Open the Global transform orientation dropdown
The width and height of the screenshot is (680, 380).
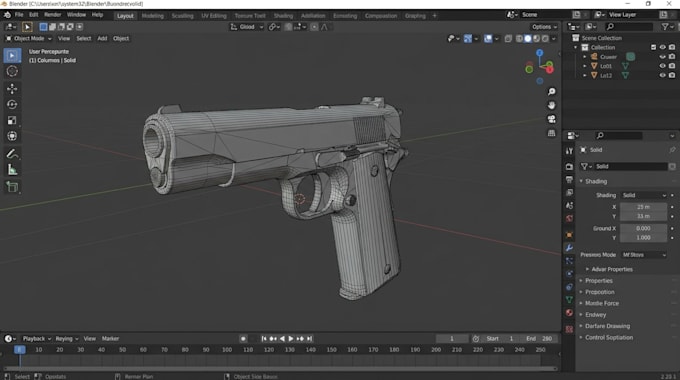coord(246,27)
